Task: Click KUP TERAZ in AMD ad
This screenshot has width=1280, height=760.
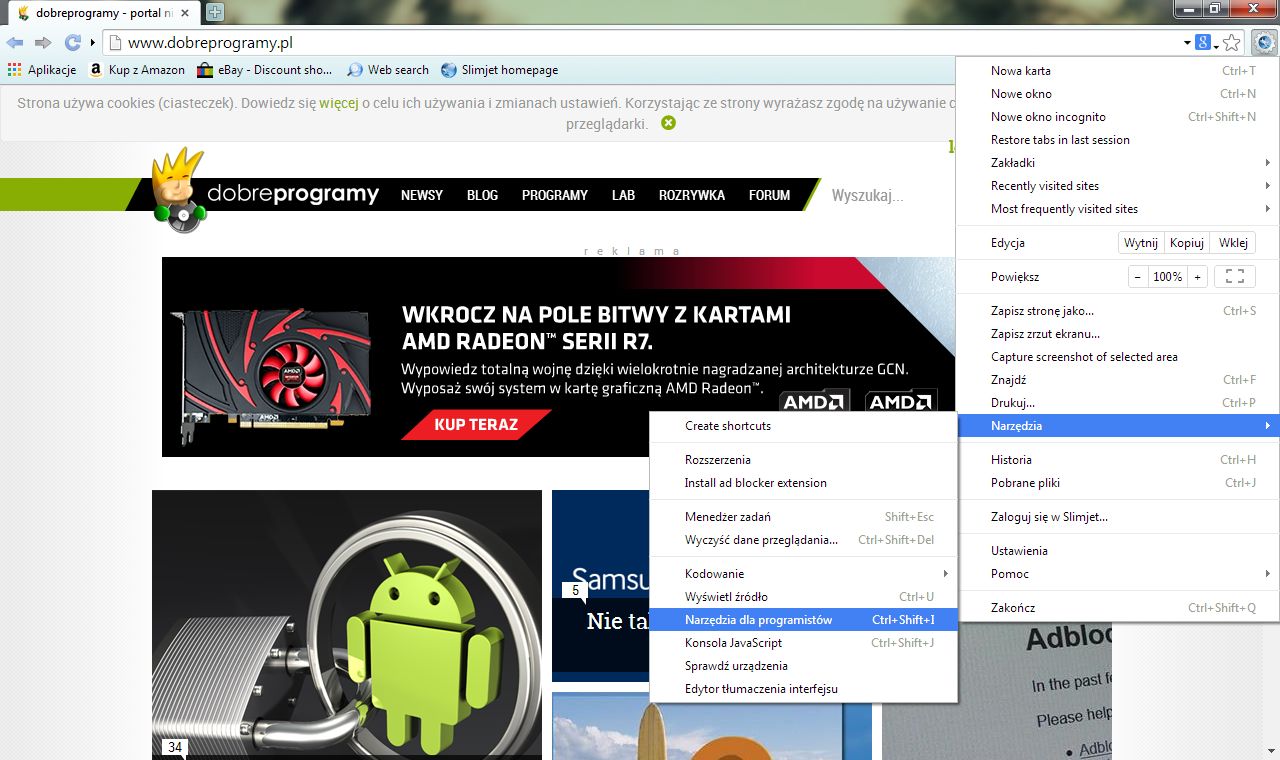Action: tap(476, 424)
